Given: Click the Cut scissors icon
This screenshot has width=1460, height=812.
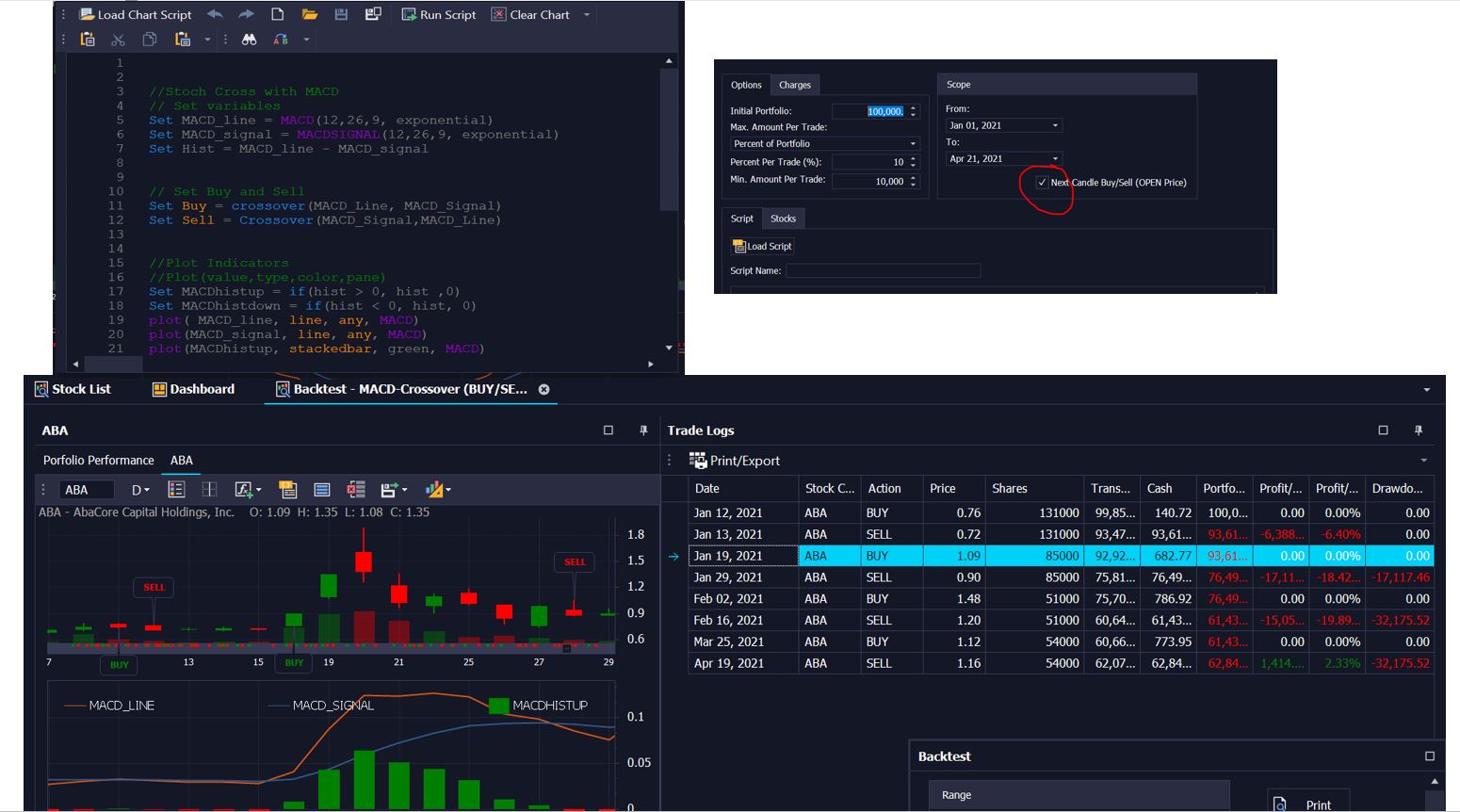Looking at the screenshot, I should click(118, 40).
